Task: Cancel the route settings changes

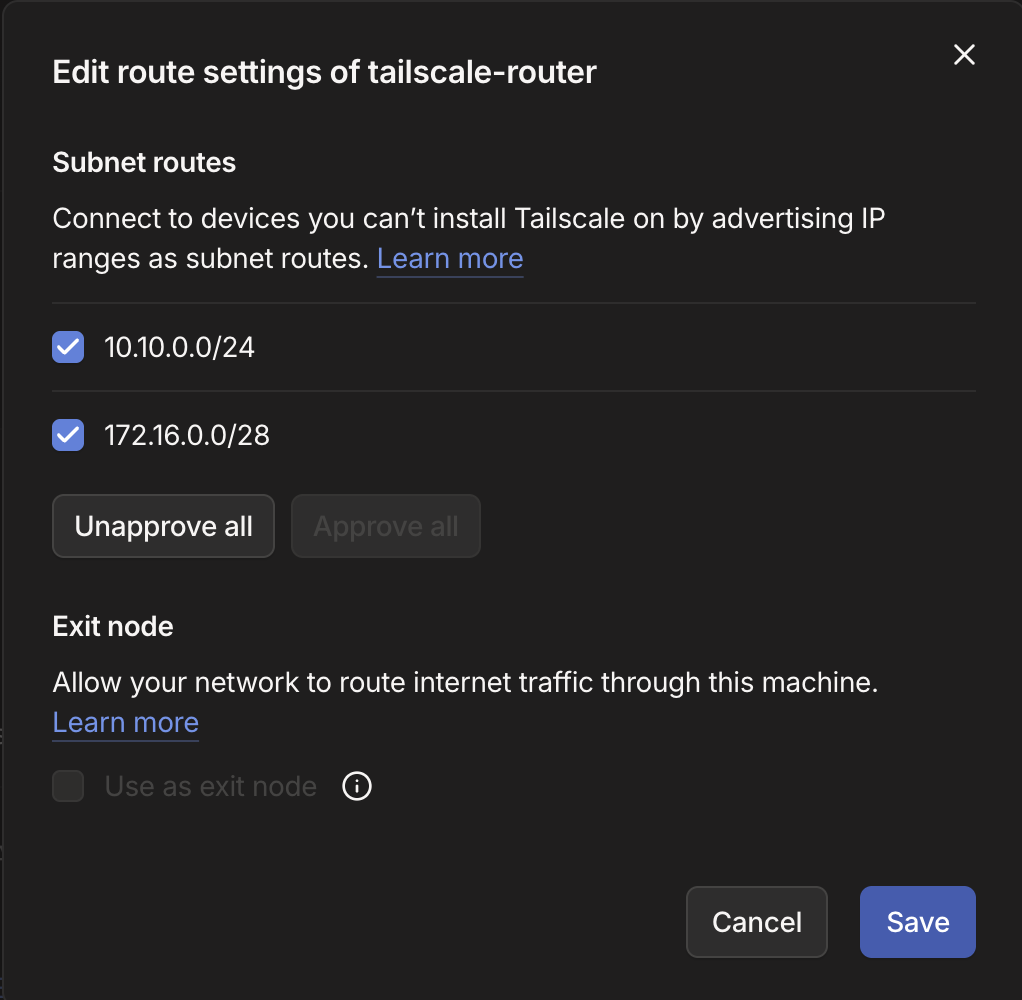Action: [756, 922]
